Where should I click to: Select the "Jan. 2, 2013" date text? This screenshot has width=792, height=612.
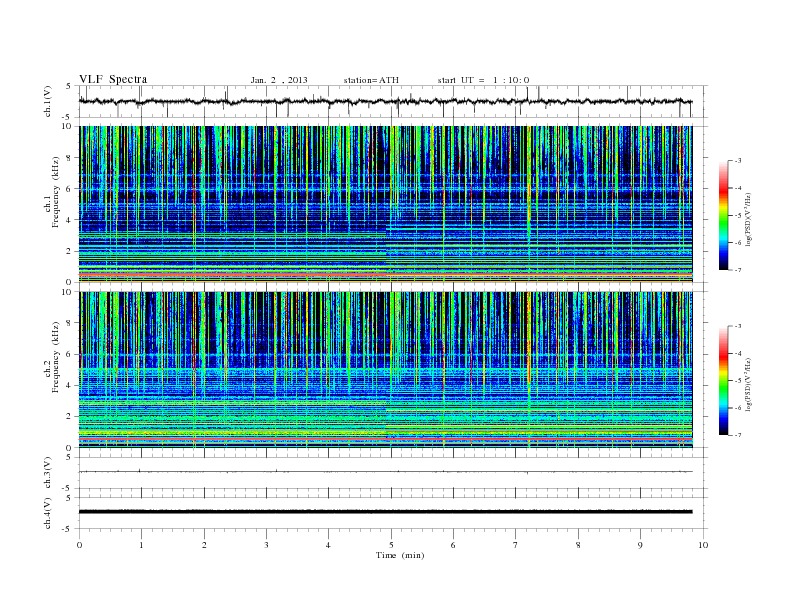pyautogui.click(x=279, y=80)
